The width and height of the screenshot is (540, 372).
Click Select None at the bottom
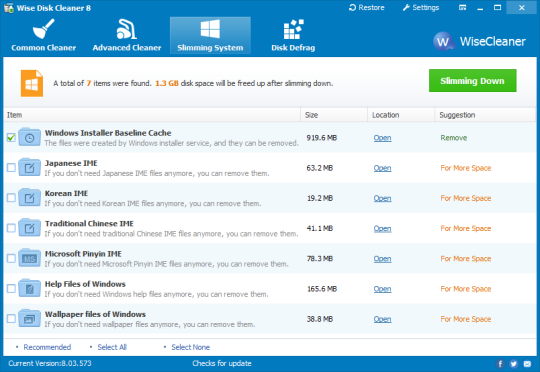190,347
